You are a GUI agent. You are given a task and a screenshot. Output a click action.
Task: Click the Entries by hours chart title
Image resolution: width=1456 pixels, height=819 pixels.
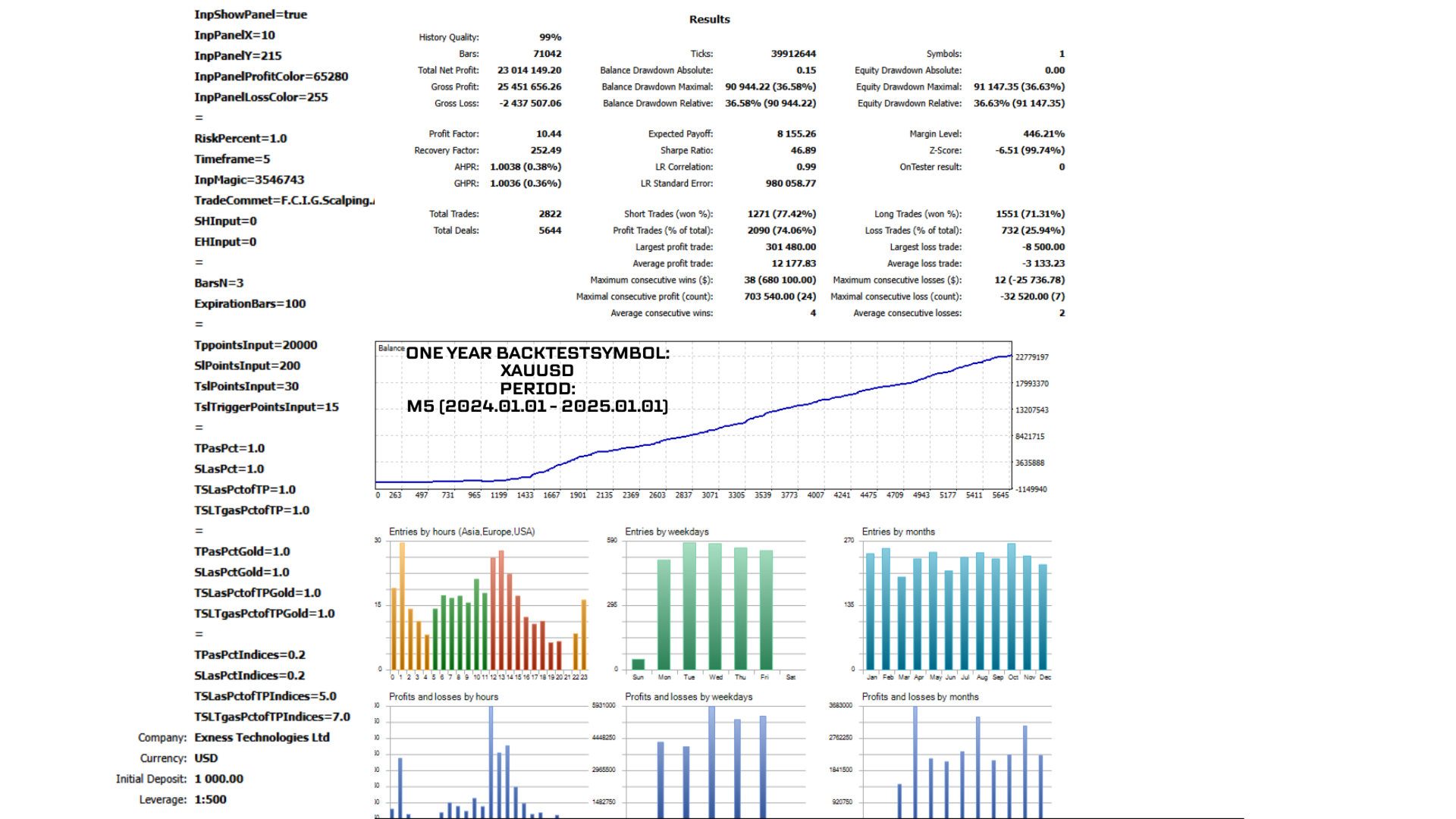click(461, 532)
